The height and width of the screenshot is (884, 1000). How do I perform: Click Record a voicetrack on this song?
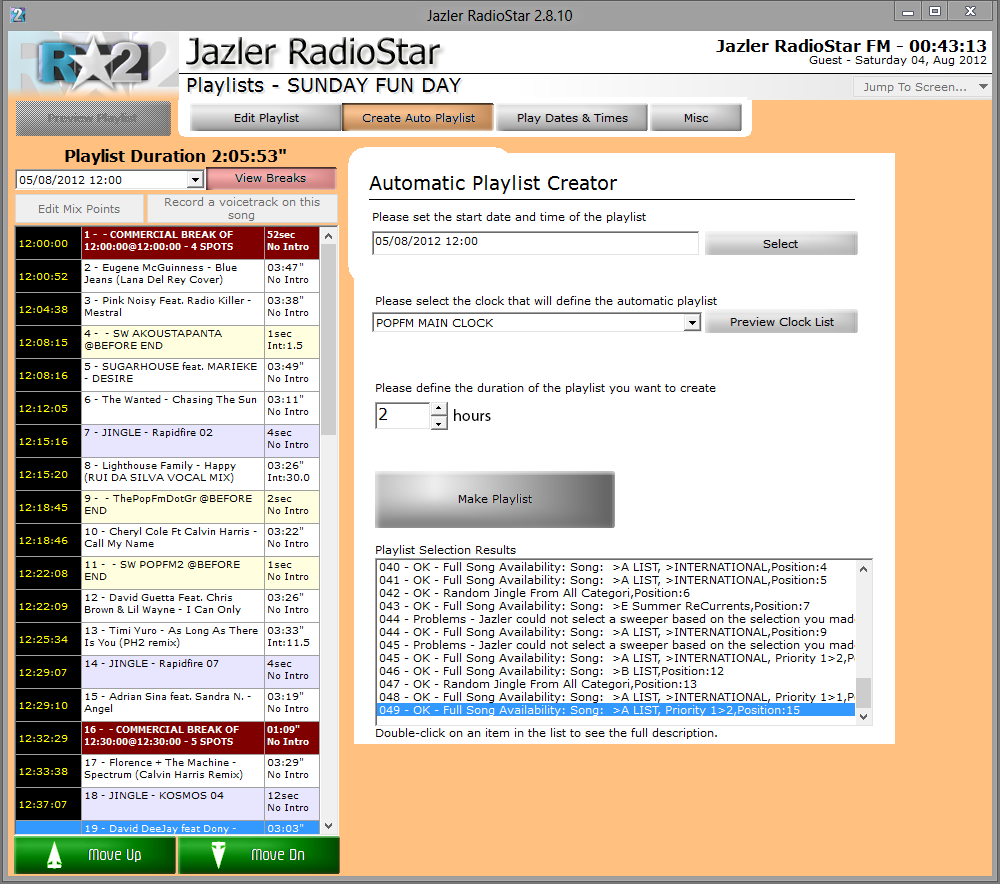click(x=242, y=209)
